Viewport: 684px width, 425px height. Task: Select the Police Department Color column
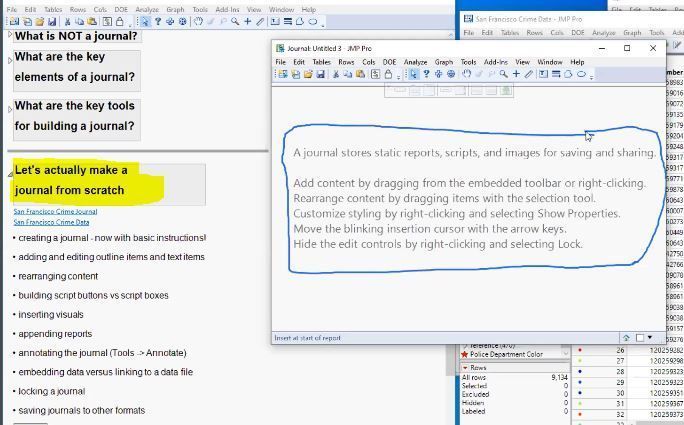(506, 354)
